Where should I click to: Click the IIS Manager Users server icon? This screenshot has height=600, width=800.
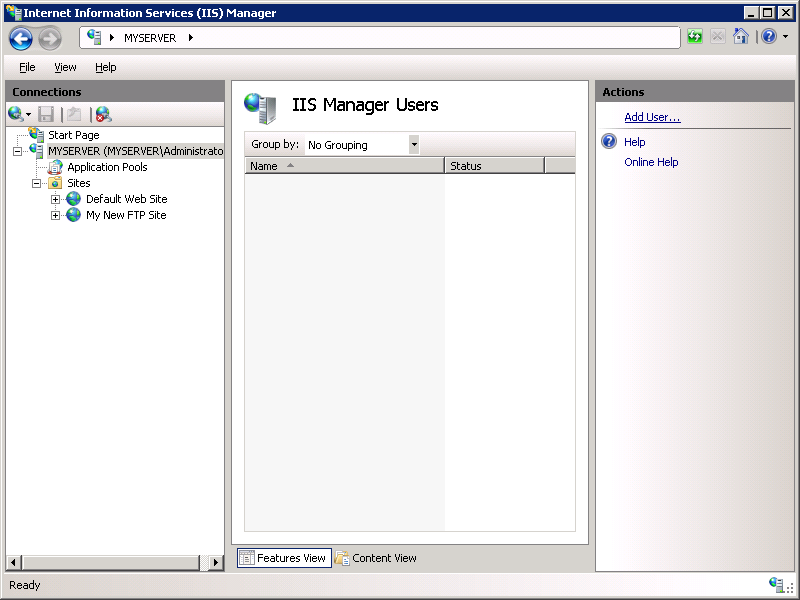259,105
